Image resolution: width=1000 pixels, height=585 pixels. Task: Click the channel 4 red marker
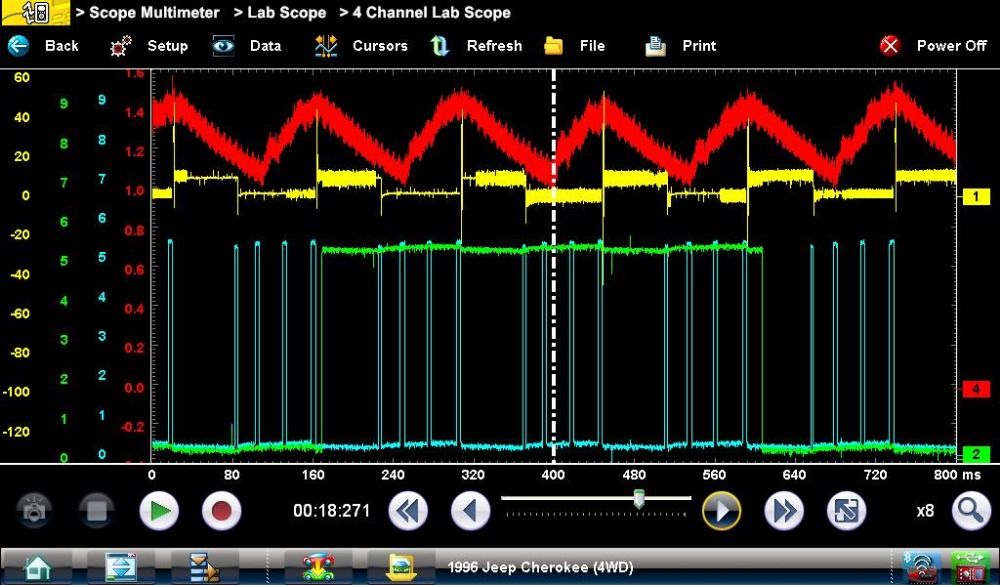976,389
